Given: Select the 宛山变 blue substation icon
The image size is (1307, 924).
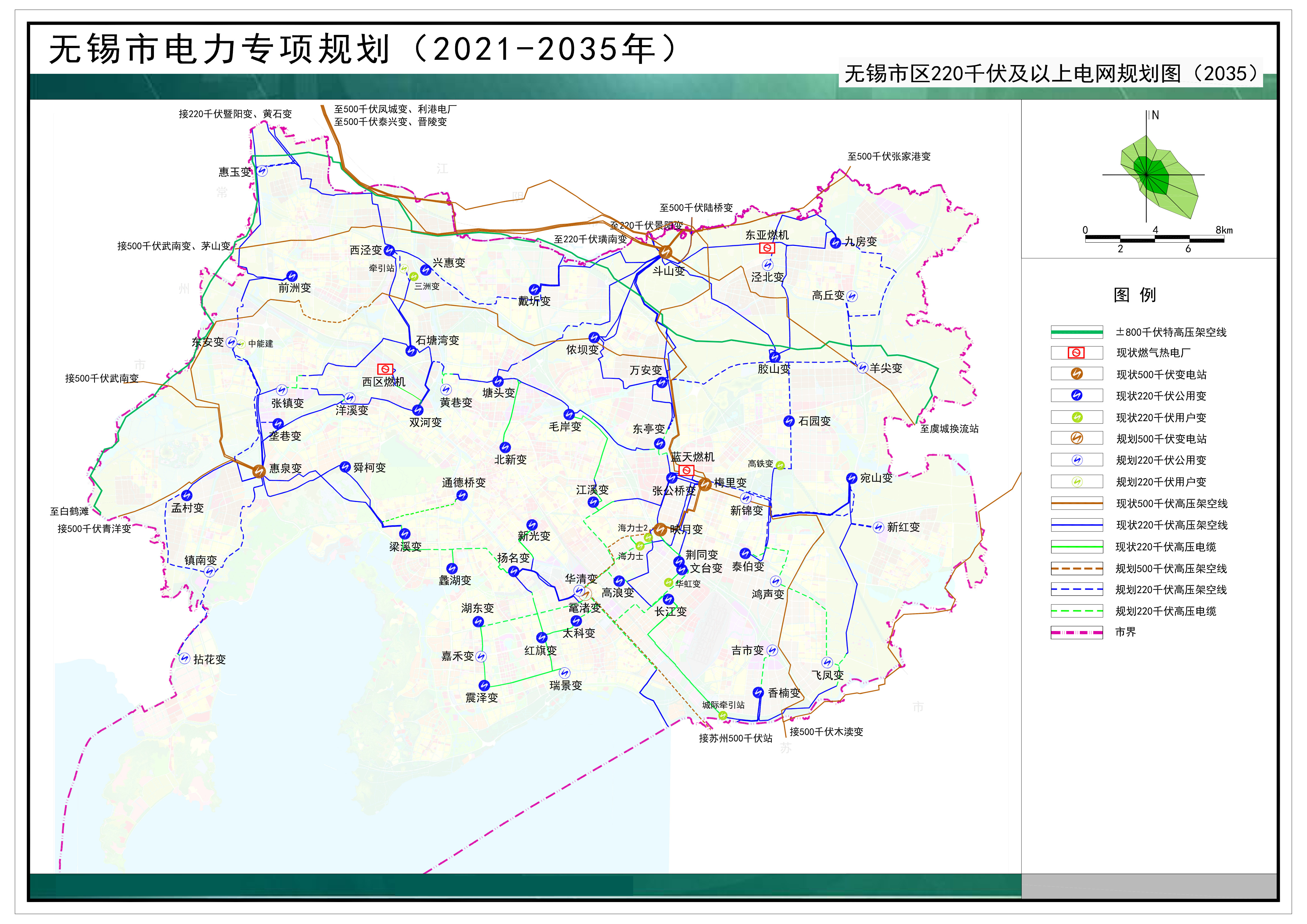Looking at the screenshot, I should click(851, 478).
